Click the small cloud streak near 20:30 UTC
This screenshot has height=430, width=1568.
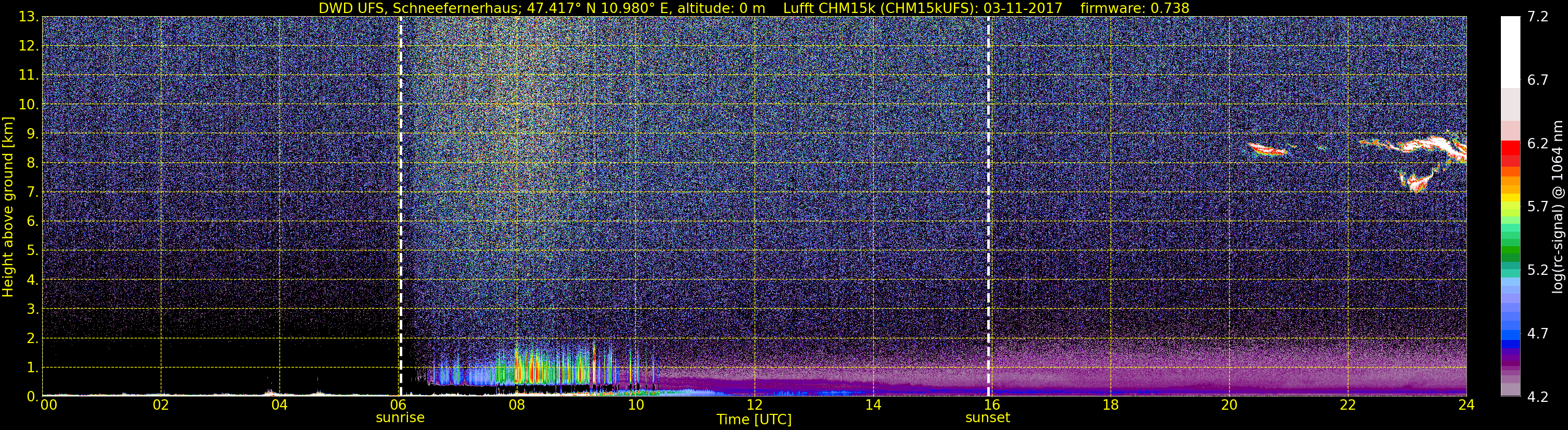(x=1270, y=149)
